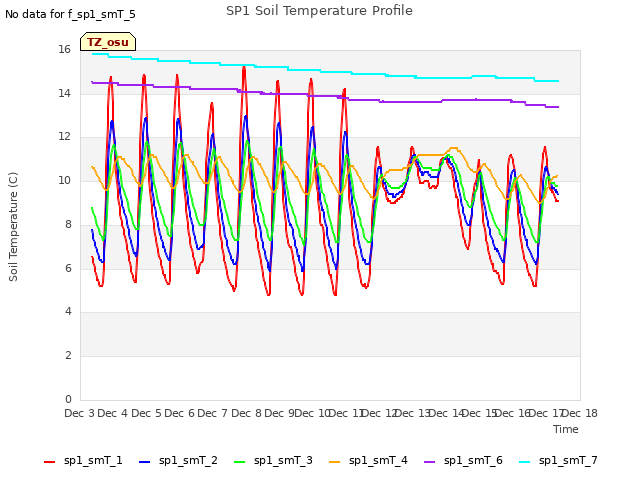Click the y-axis value 0
Image resolution: width=640 pixels, height=480 pixels.
pos(68,399)
